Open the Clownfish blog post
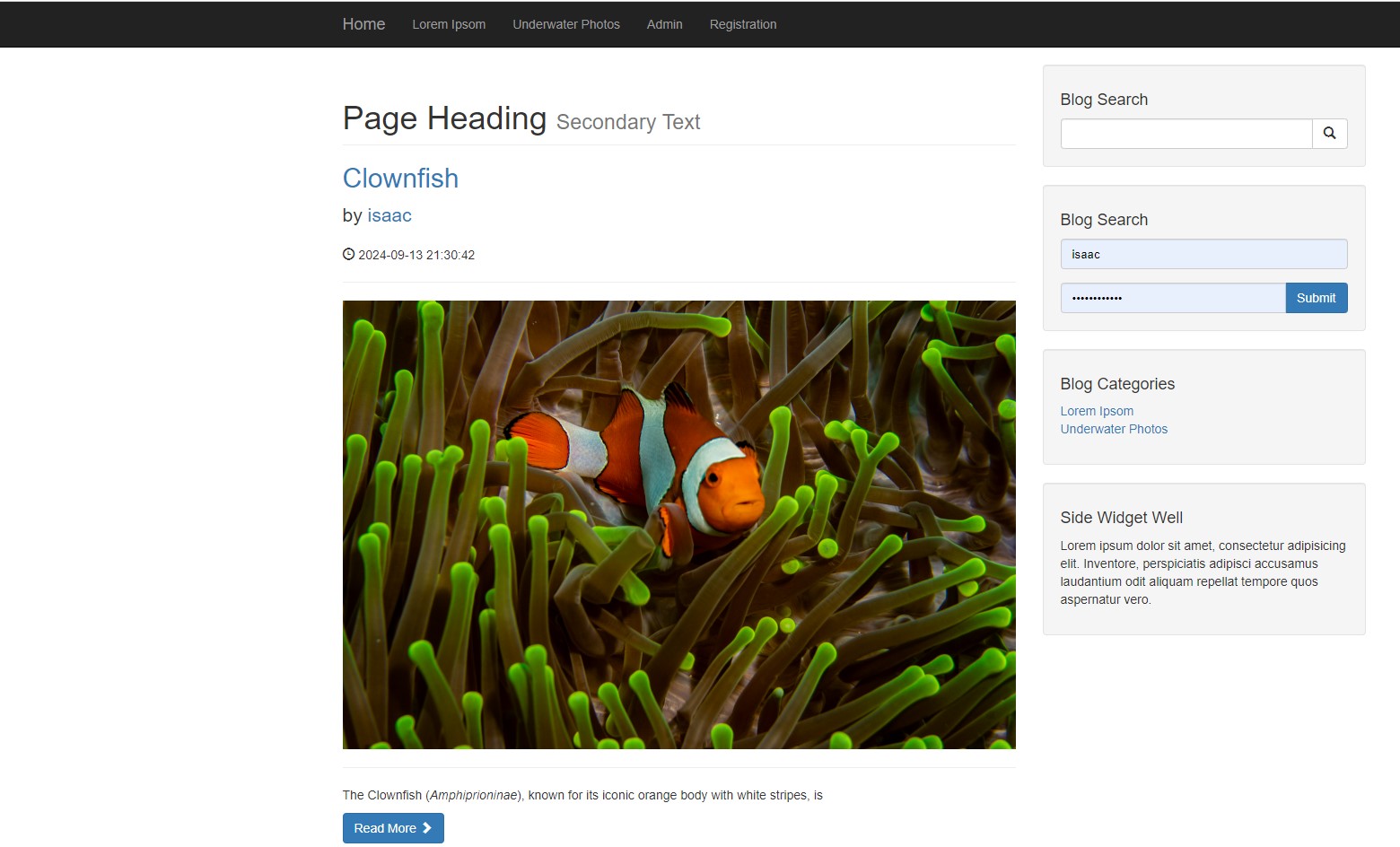Image resolution: width=1400 pixels, height=847 pixels. click(400, 178)
